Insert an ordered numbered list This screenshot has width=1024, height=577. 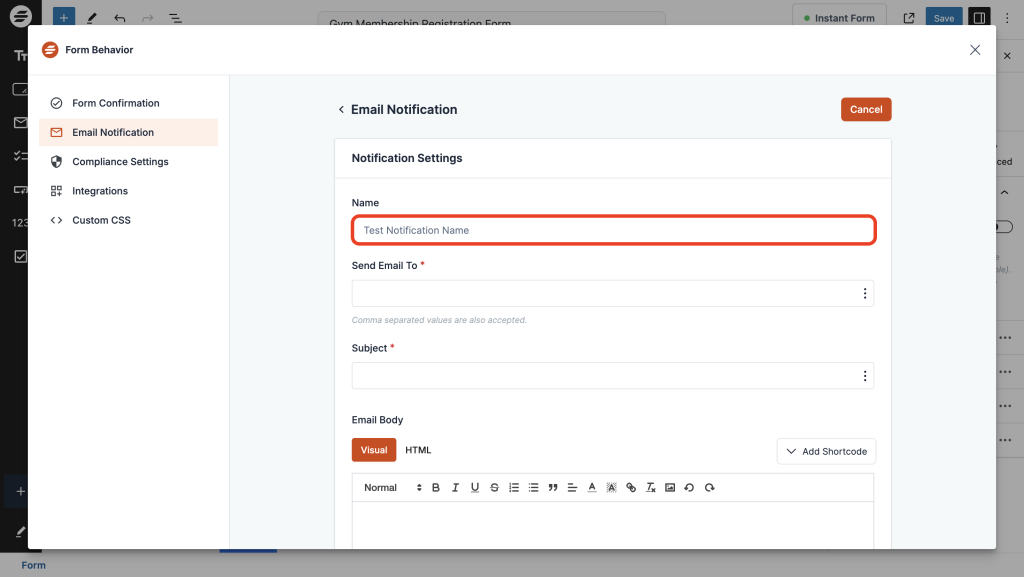click(514, 488)
